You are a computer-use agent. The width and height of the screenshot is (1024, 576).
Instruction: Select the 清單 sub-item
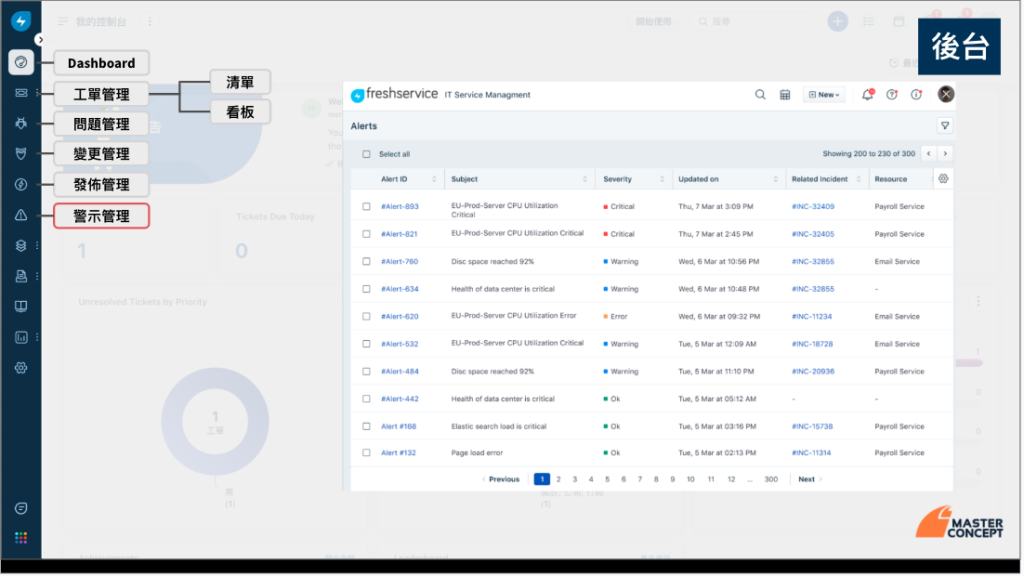pos(240,83)
